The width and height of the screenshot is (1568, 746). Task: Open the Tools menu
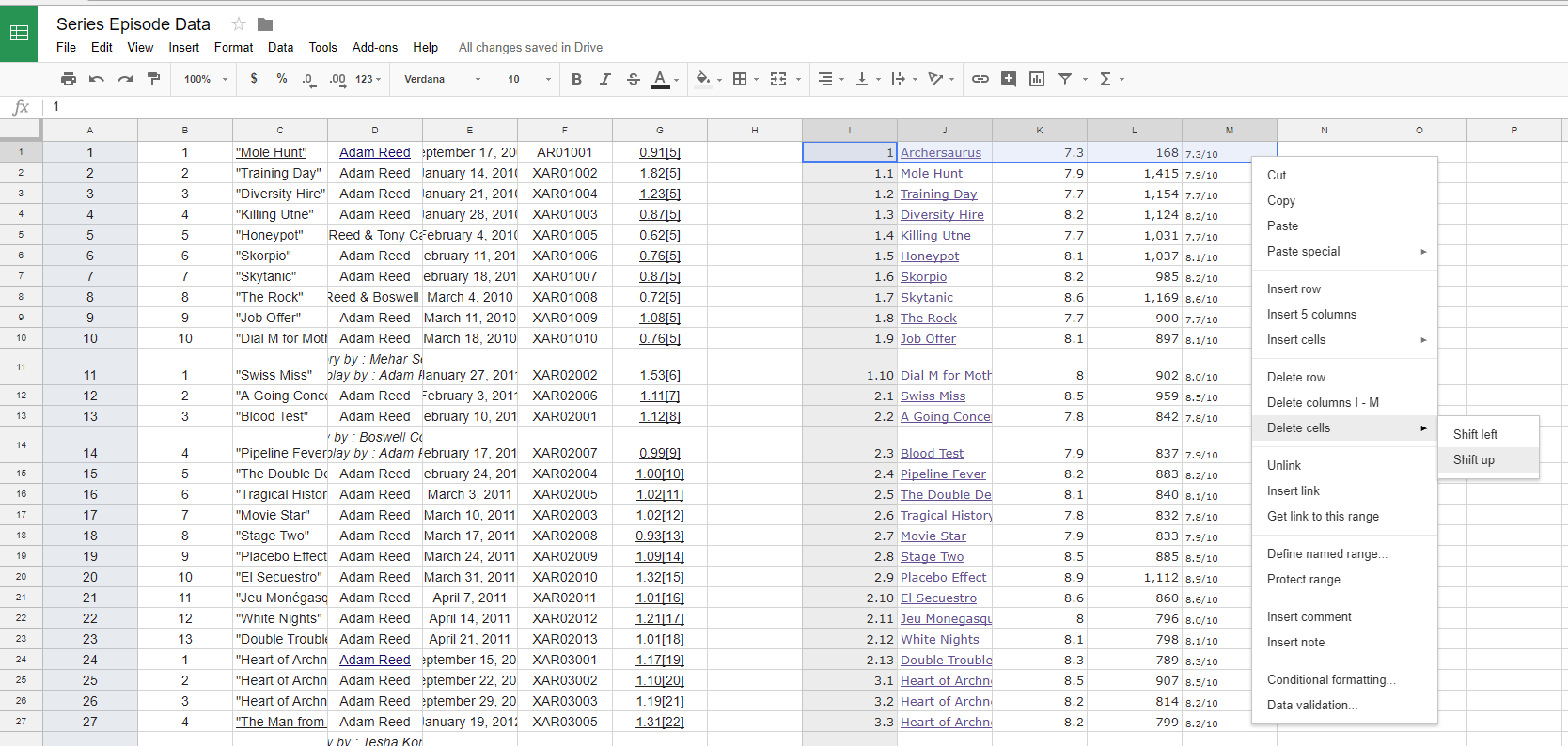coord(322,47)
